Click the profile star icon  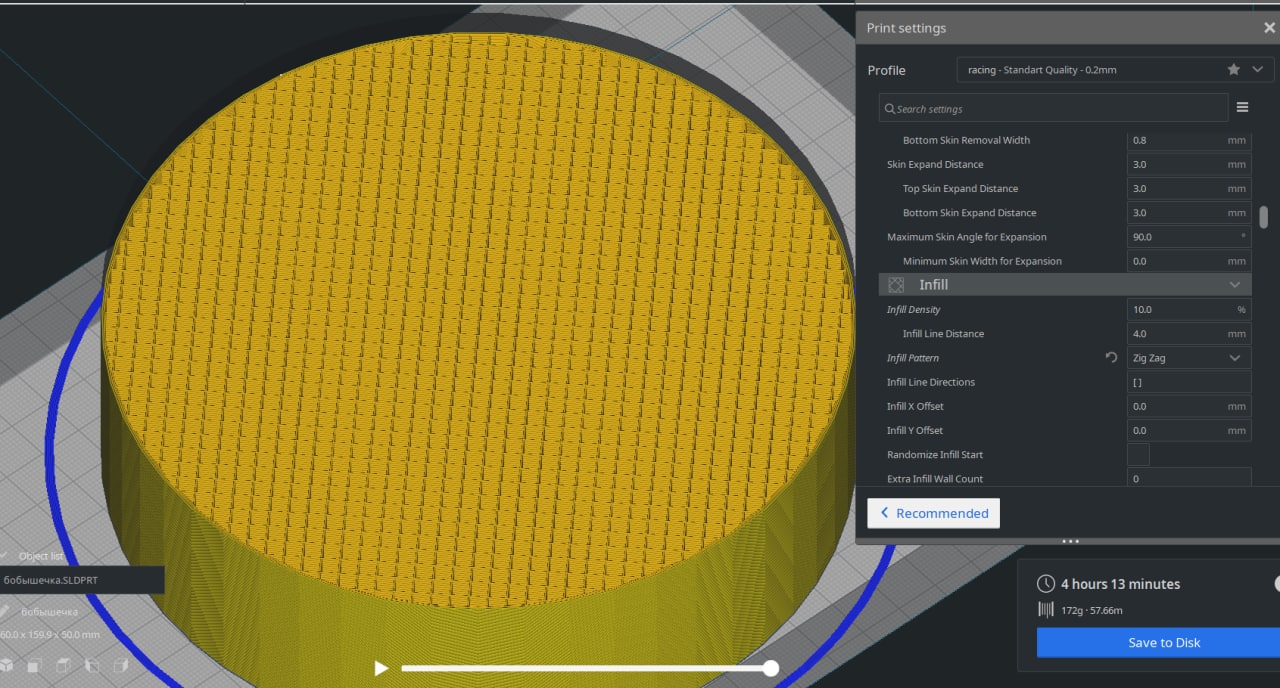pyautogui.click(x=1234, y=69)
